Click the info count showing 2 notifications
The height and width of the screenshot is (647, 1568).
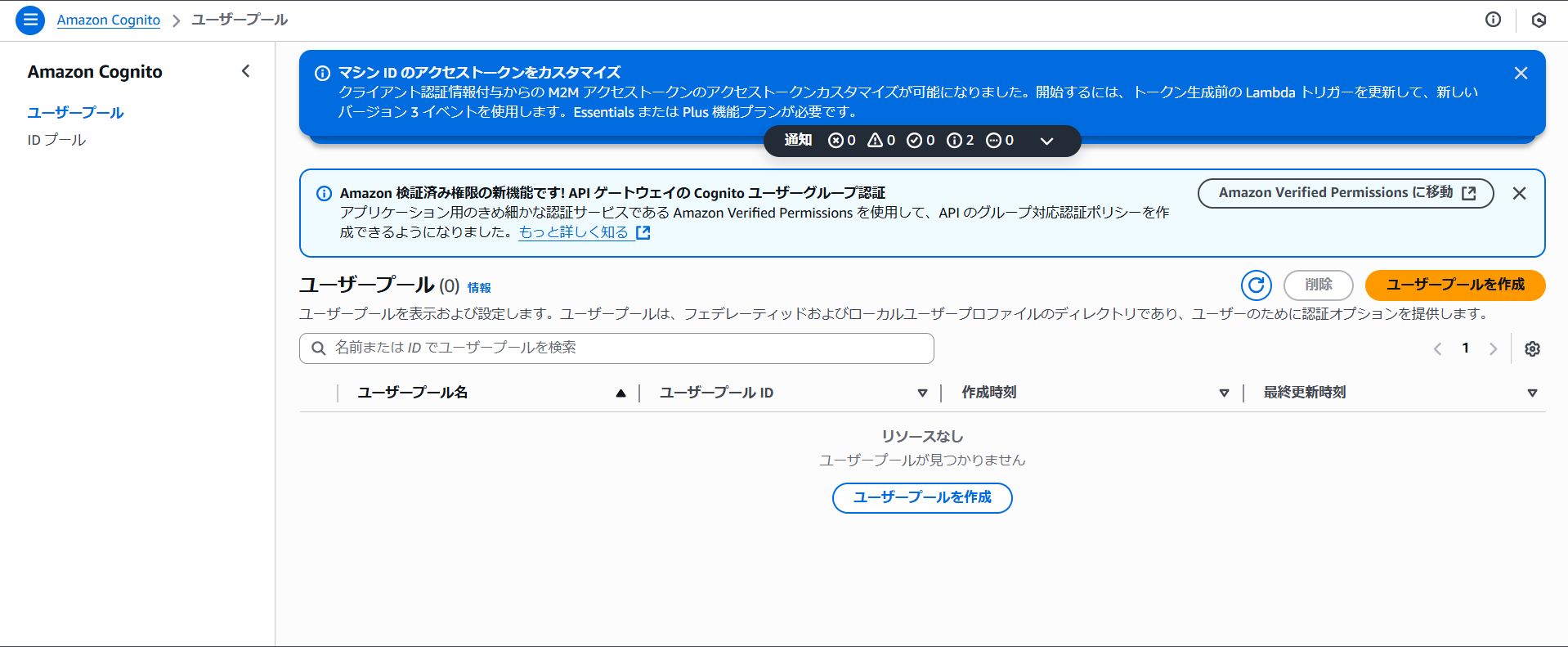[x=960, y=141]
